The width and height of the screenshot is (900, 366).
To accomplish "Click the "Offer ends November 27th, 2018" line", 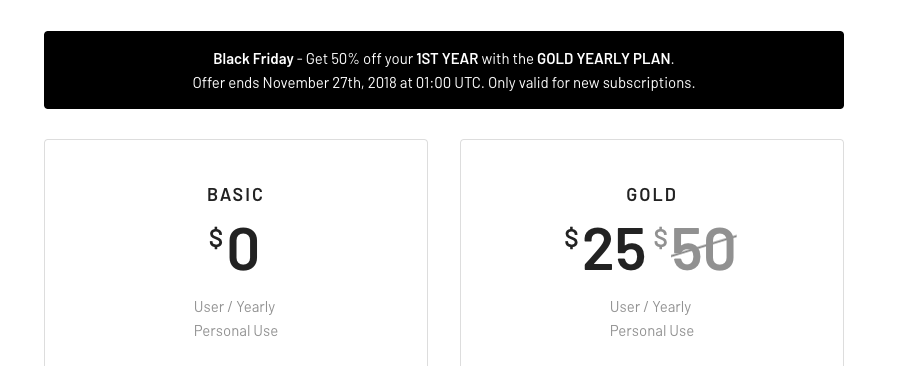I will 295,83.
